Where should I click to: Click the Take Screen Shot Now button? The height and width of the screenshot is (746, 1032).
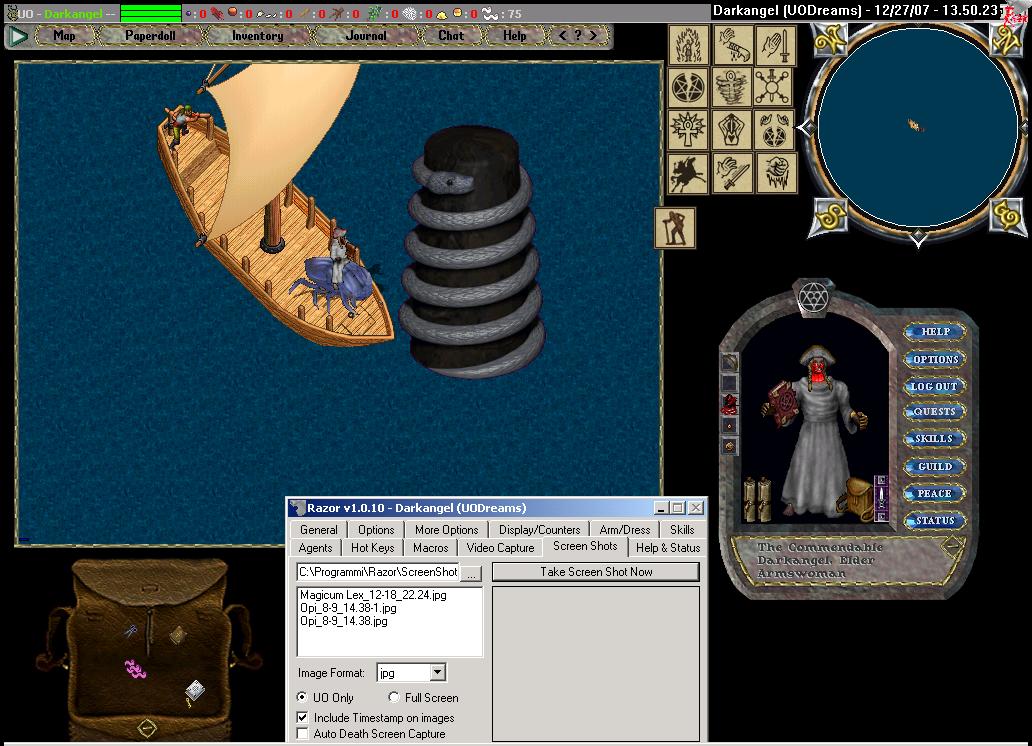tap(596, 572)
